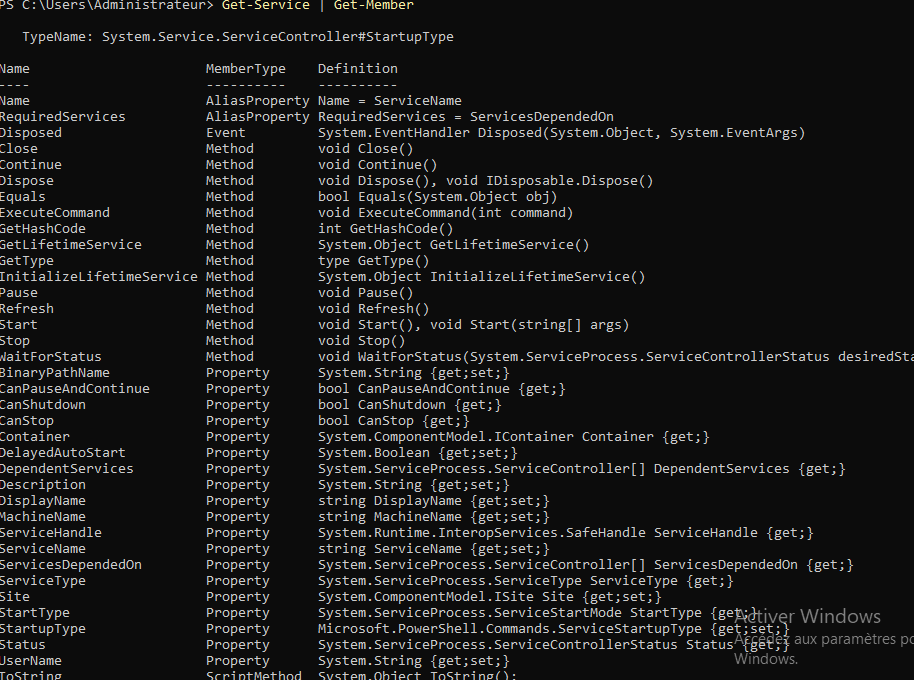Click the CanPauseAndContinue property entry

75,388
